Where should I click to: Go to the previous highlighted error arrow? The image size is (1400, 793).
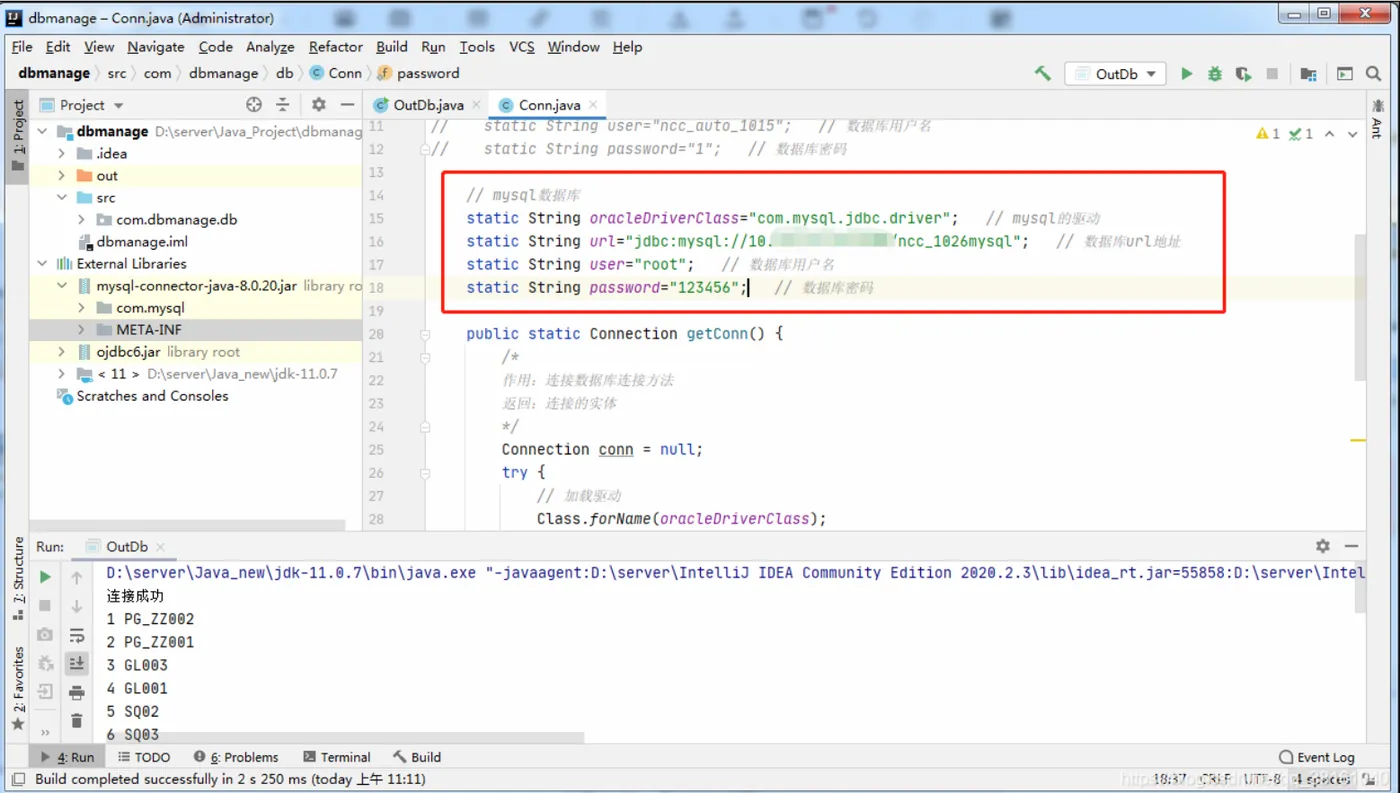[1330, 134]
